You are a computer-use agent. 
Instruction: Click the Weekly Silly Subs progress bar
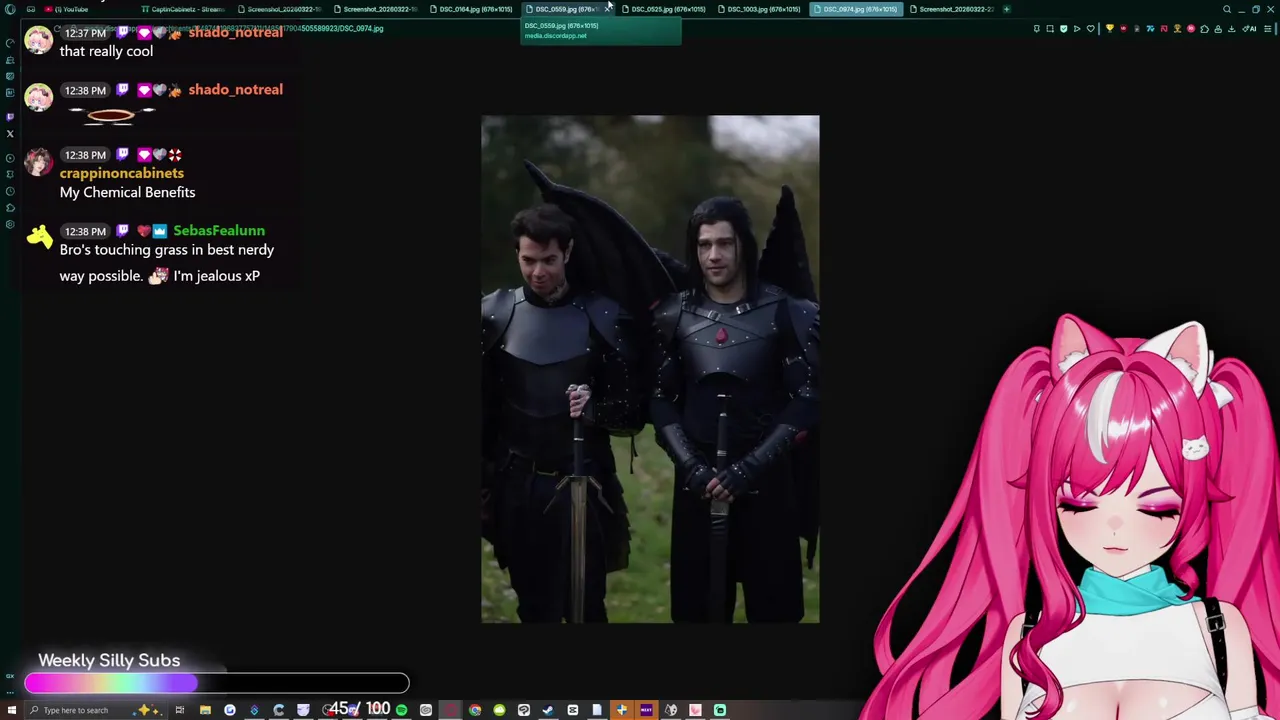(217, 683)
